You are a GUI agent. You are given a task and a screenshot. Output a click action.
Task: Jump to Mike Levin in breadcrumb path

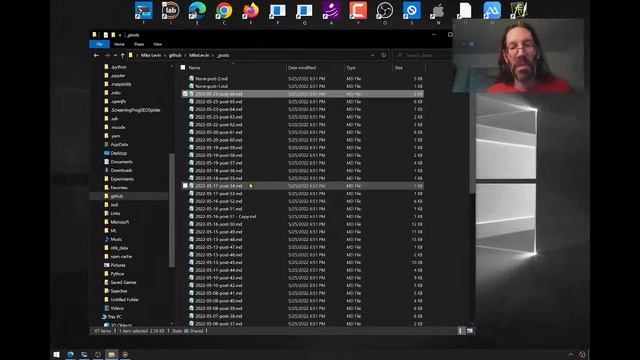tap(151, 55)
